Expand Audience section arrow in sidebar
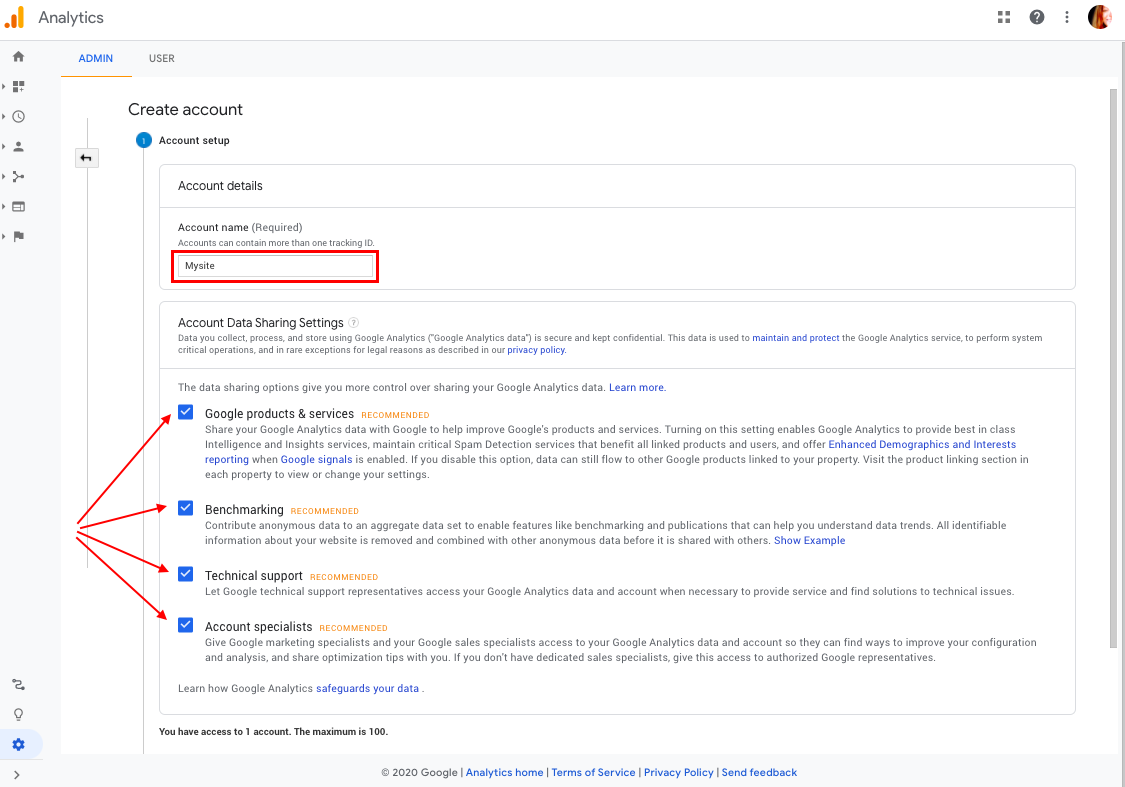Viewport: 1125px width, 787px height. pos(4,146)
